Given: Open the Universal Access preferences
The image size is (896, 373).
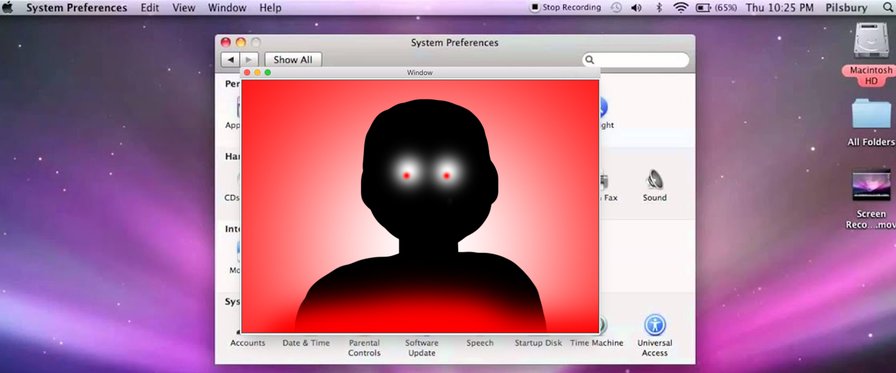Looking at the screenshot, I should (x=655, y=335).
